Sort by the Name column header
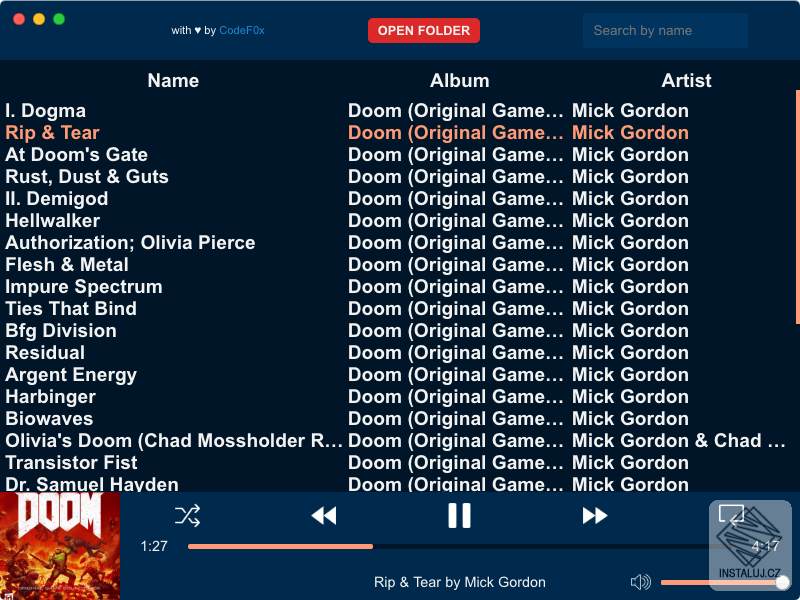Viewport: 800px width, 600px height. click(173, 81)
